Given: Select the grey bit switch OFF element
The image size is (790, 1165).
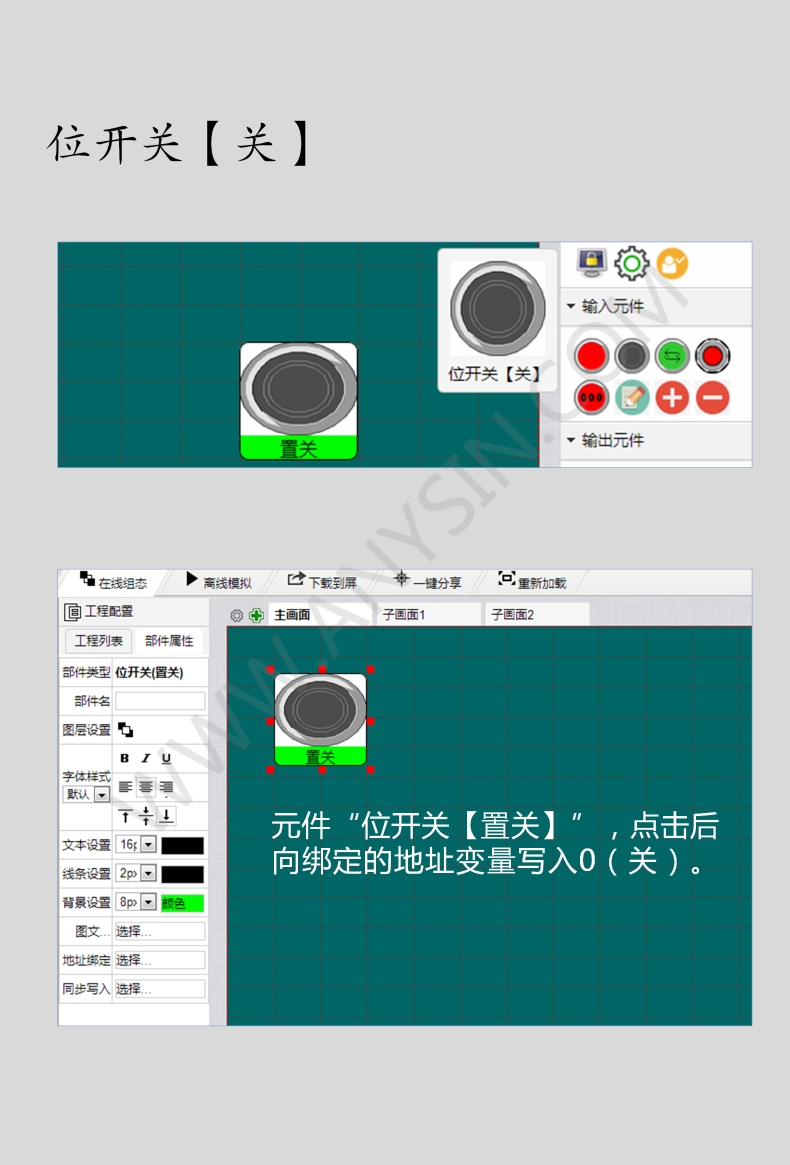Looking at the screenshot, I should (x=632, y=355).
